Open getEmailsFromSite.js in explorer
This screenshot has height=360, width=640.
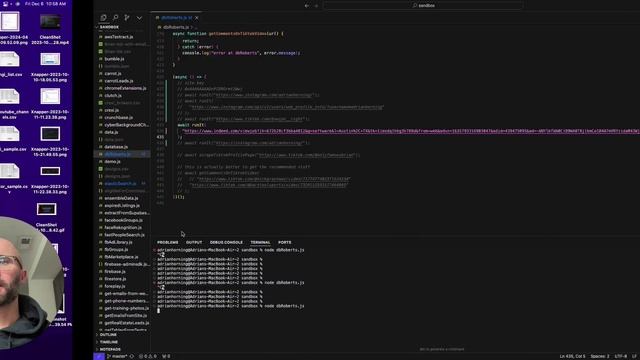coord(125,316)
